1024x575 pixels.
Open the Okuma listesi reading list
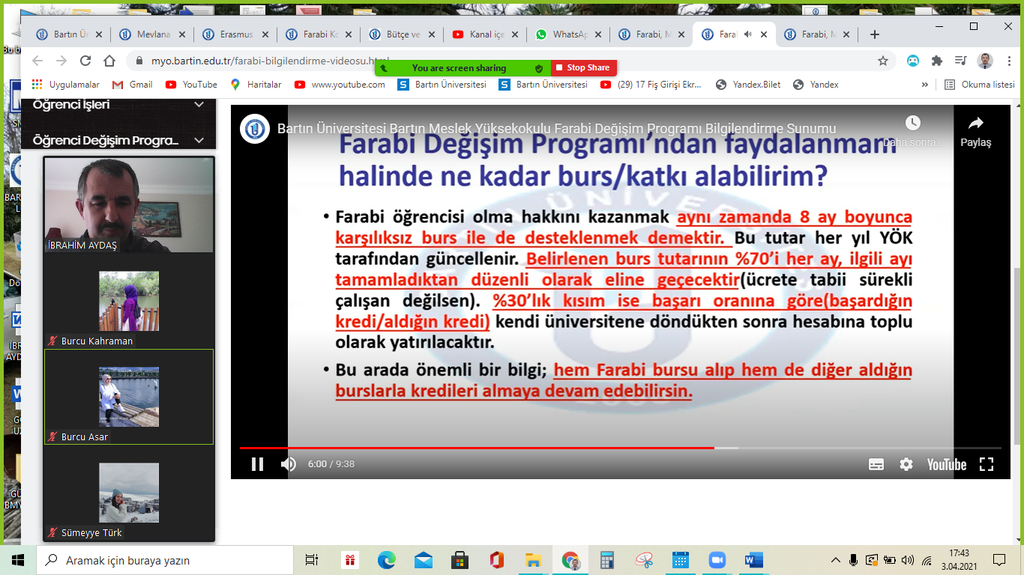coord(980,84)
